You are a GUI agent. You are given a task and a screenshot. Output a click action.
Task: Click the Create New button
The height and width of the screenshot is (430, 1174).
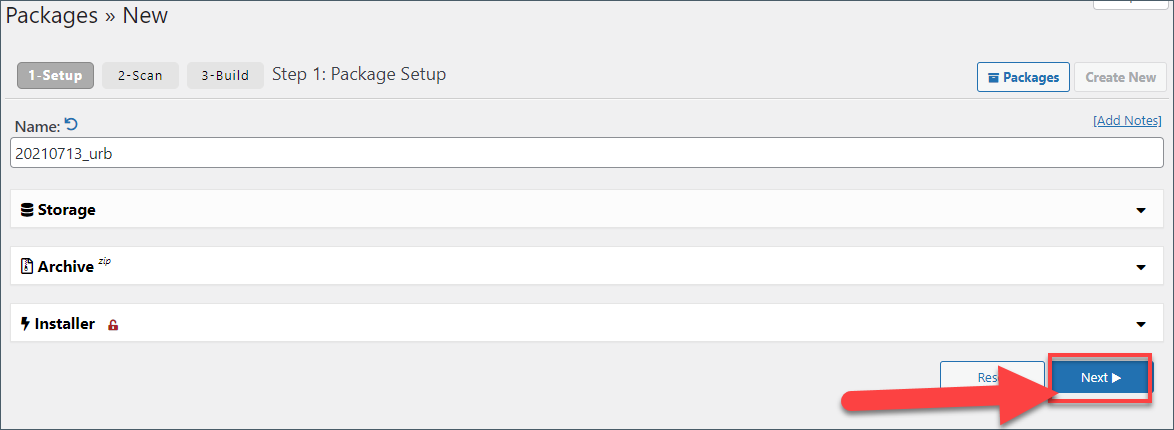(x=1120, y=77)
